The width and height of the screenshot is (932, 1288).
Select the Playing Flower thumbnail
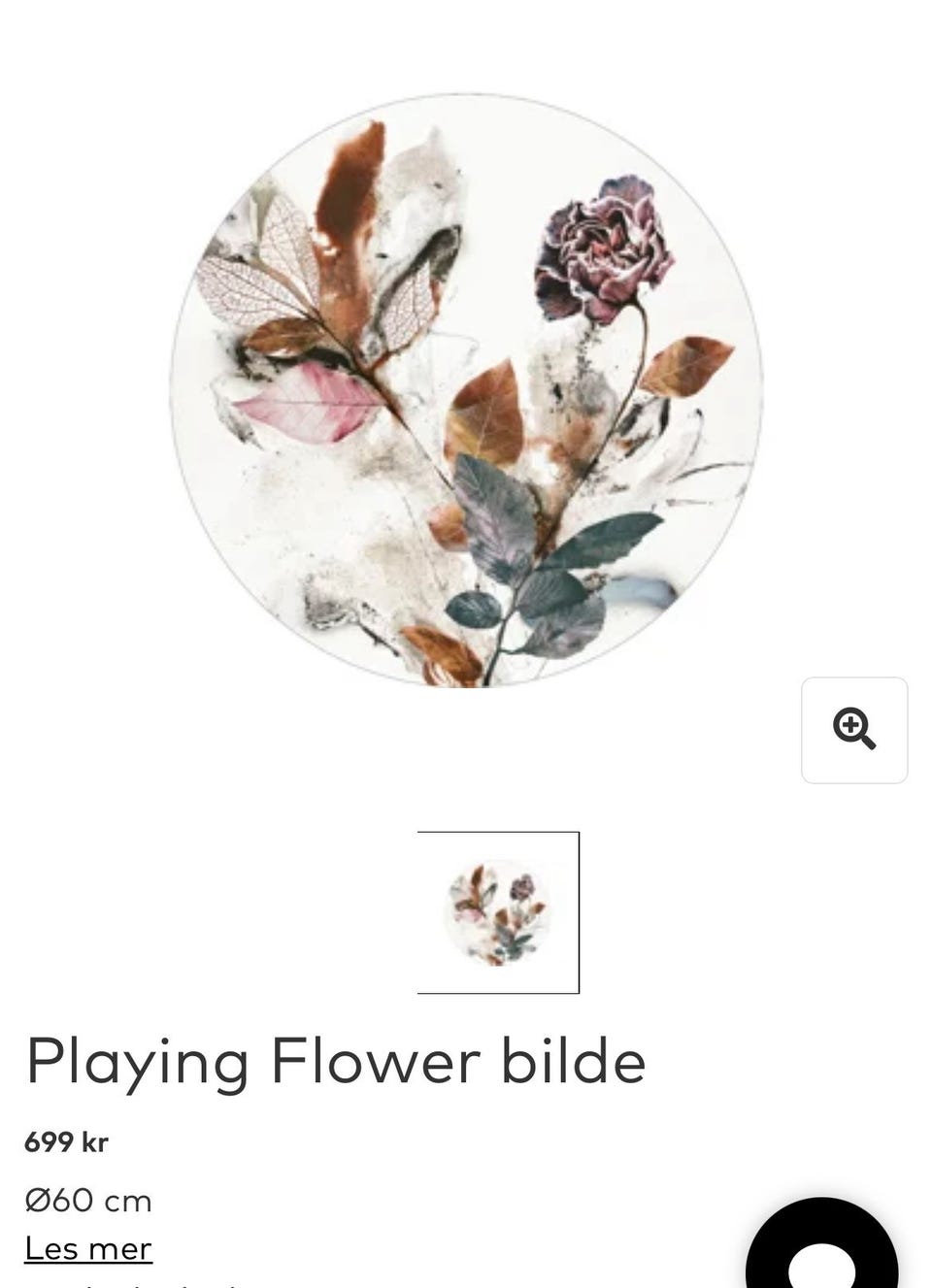click(498, 912)
